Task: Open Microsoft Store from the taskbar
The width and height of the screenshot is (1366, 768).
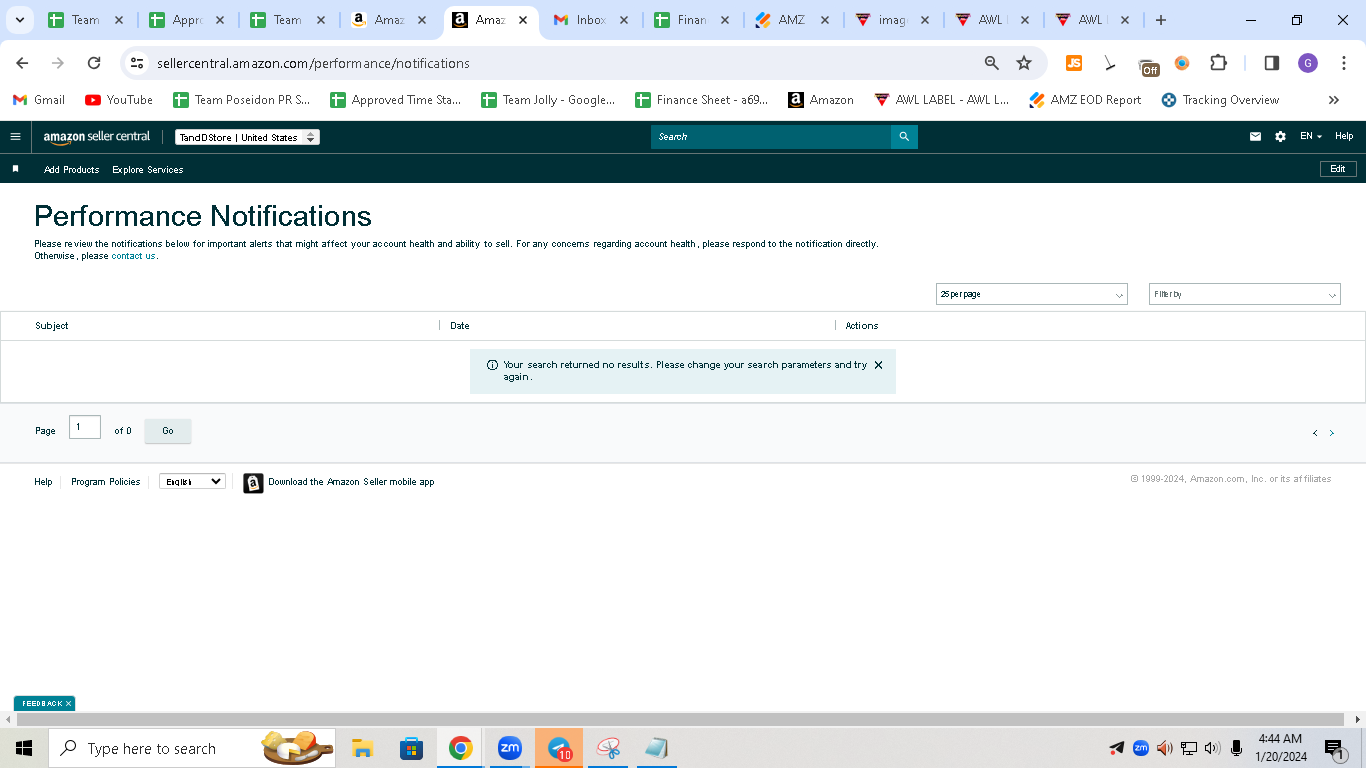Action: tap(411, 748)
